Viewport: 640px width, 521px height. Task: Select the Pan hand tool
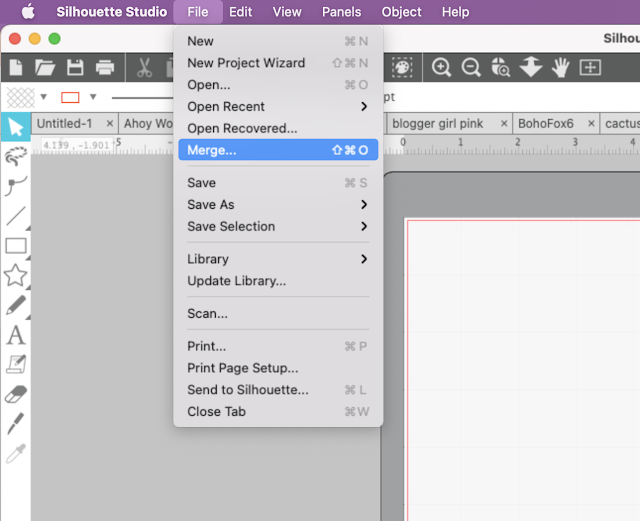point(560,67)
